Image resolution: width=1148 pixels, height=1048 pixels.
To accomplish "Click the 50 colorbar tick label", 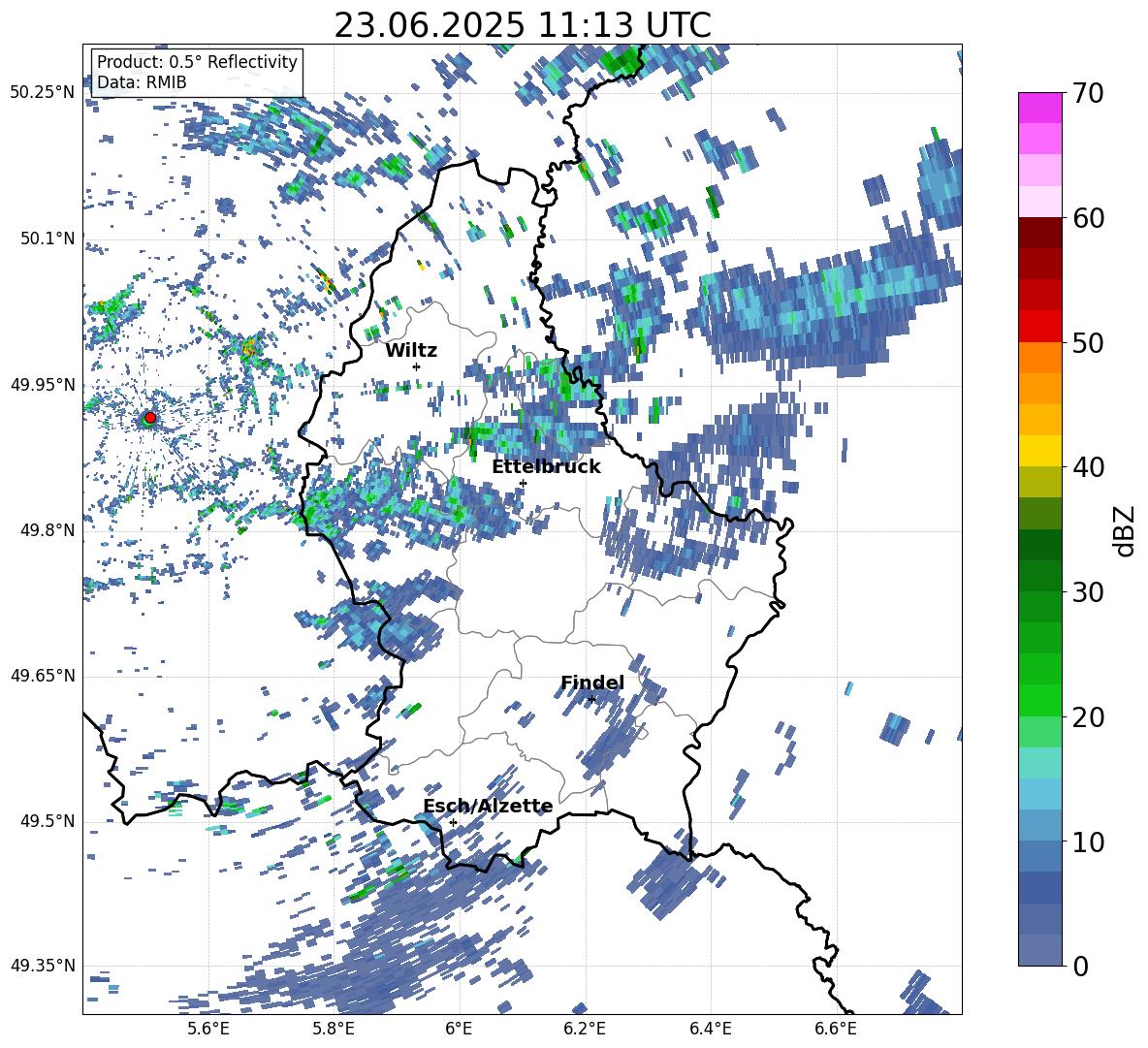I will [x=1088, y=343].
